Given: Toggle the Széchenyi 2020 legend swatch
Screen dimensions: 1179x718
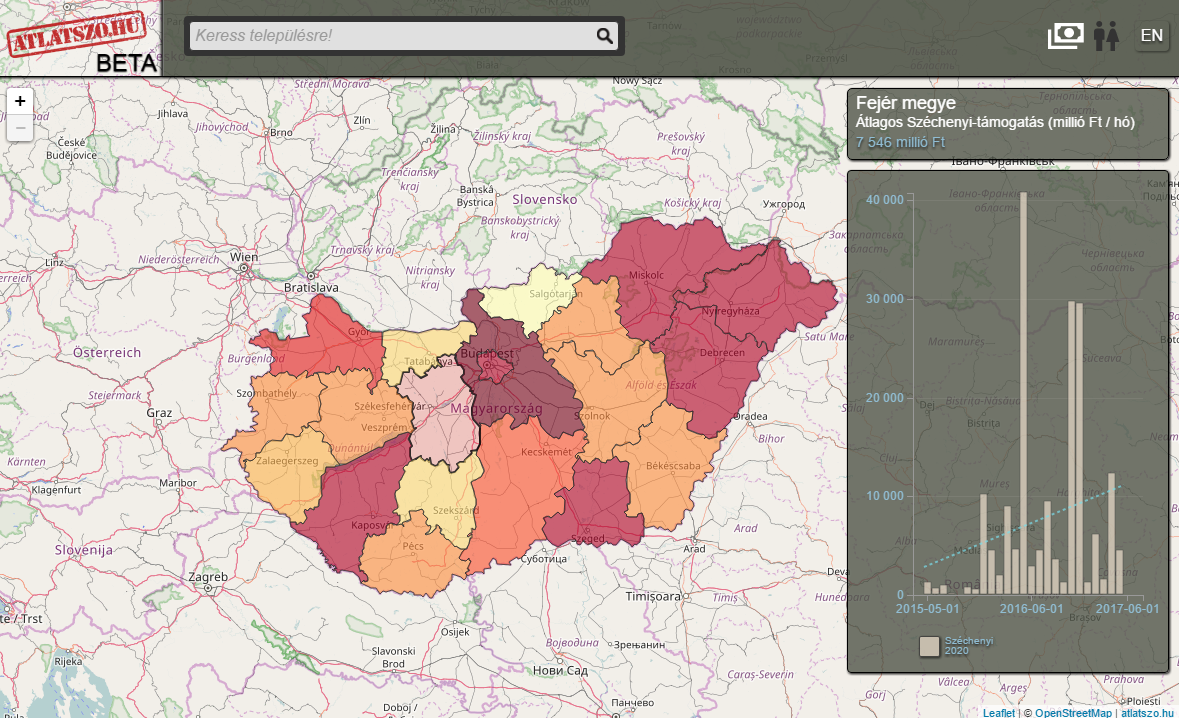Looking at the screenshot, I should 930,646.
